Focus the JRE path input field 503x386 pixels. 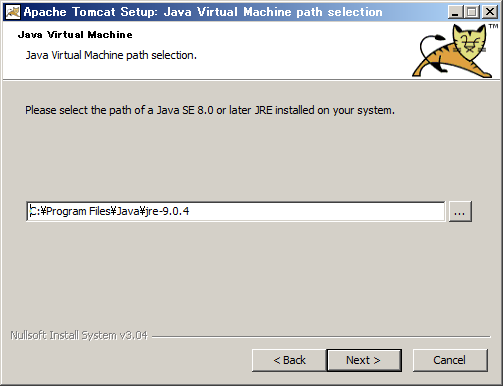coord(235,211)
